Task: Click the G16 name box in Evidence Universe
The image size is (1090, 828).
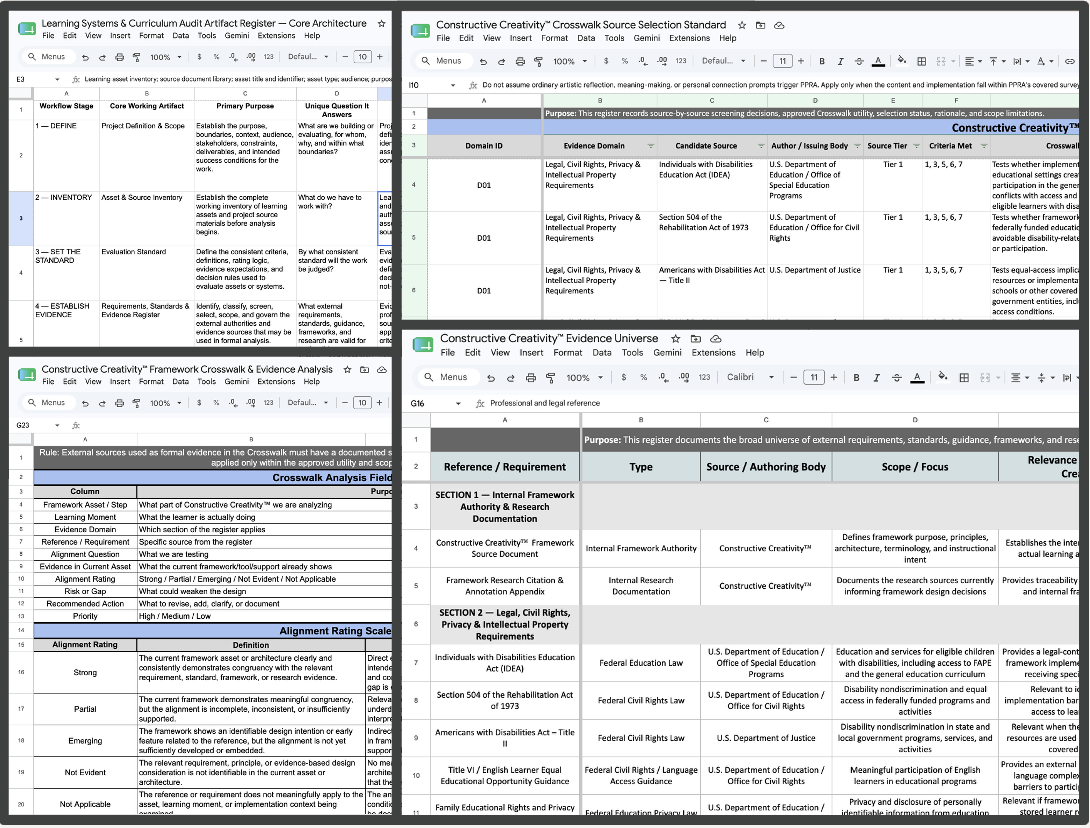Action: [435, 403]
